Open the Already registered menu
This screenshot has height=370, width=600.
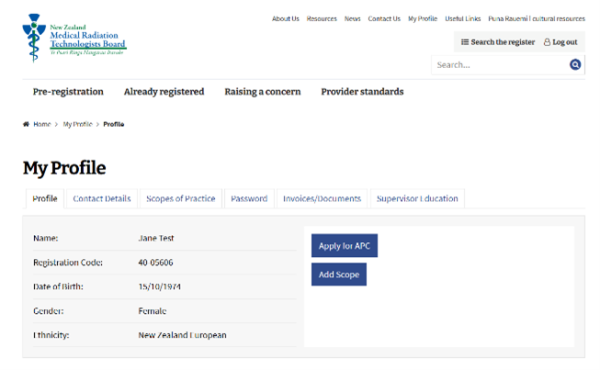164,92
